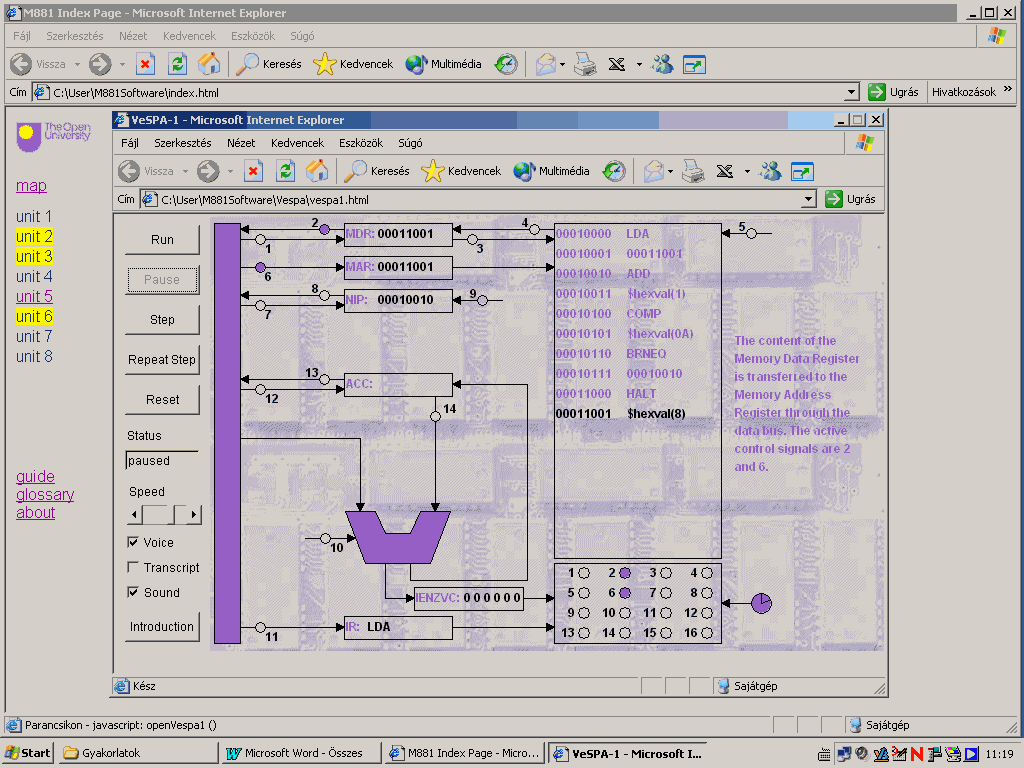Click Mail icon in M881 Index Page toolbar
Screen dimensions: 1024x768
click(545, 64)
